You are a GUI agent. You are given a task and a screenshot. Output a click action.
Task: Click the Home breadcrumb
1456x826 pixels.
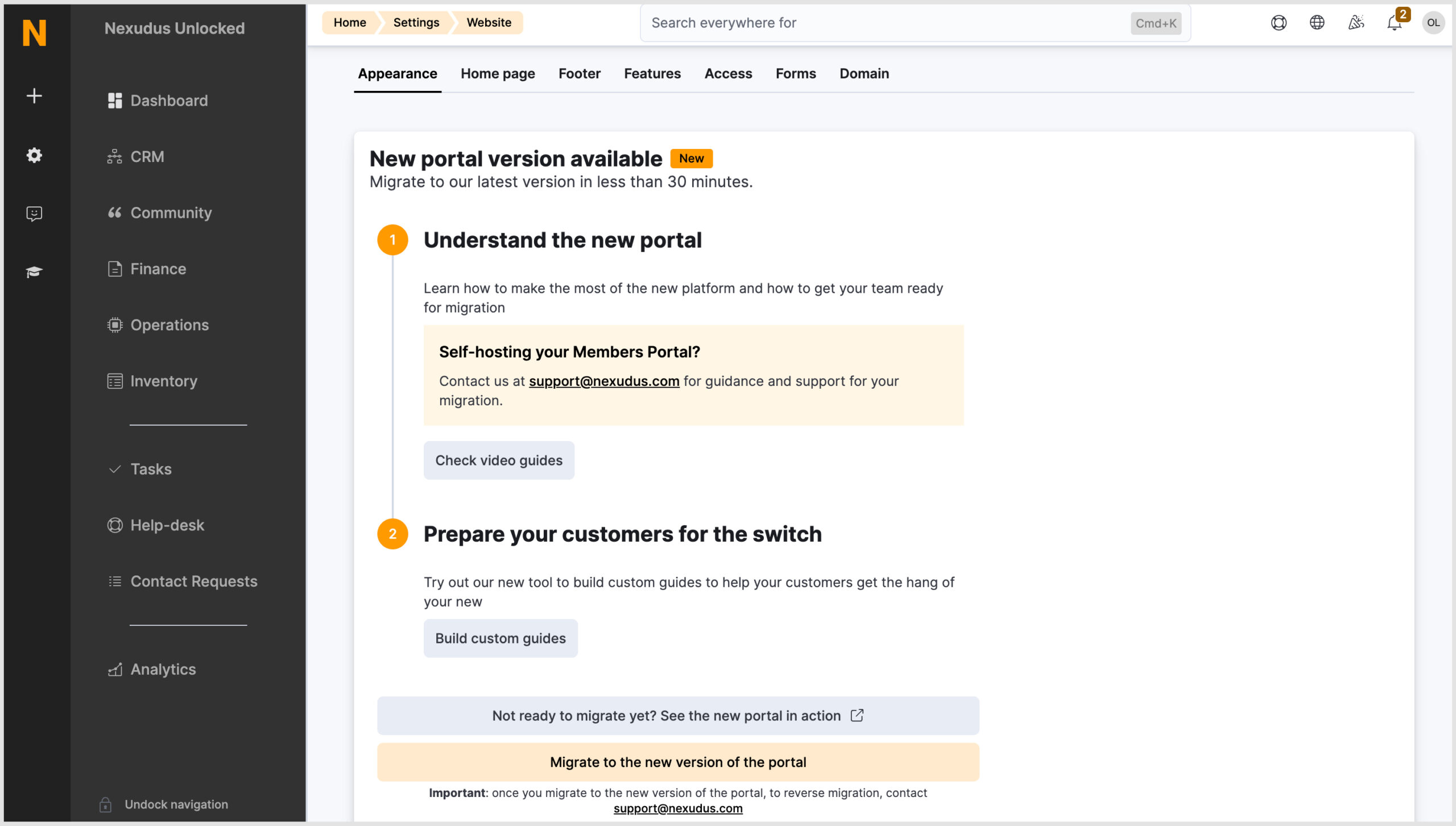[350, 22]
